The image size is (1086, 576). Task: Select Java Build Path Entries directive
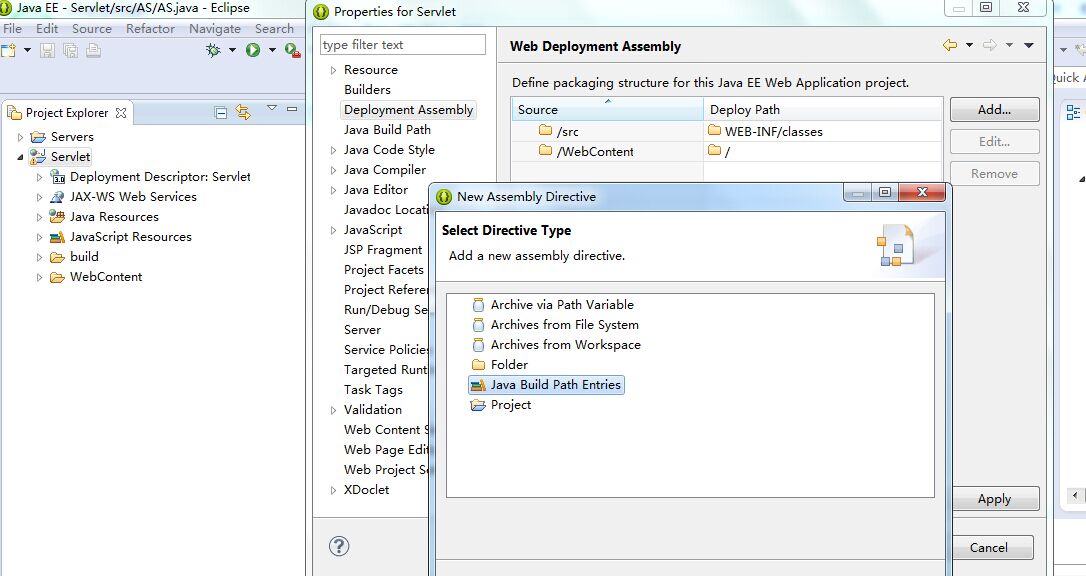[547, 385]
